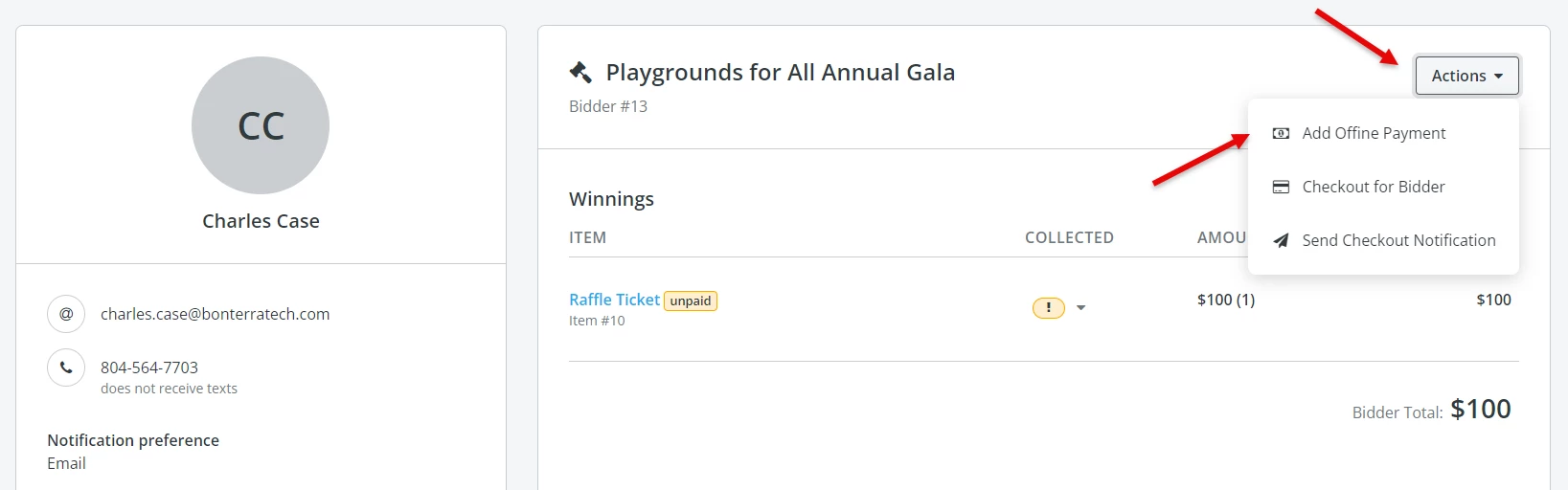This screenshot has height=490, width=1568.
Task: Click the yellow exclamation collected status icon
Action: 1048,307
